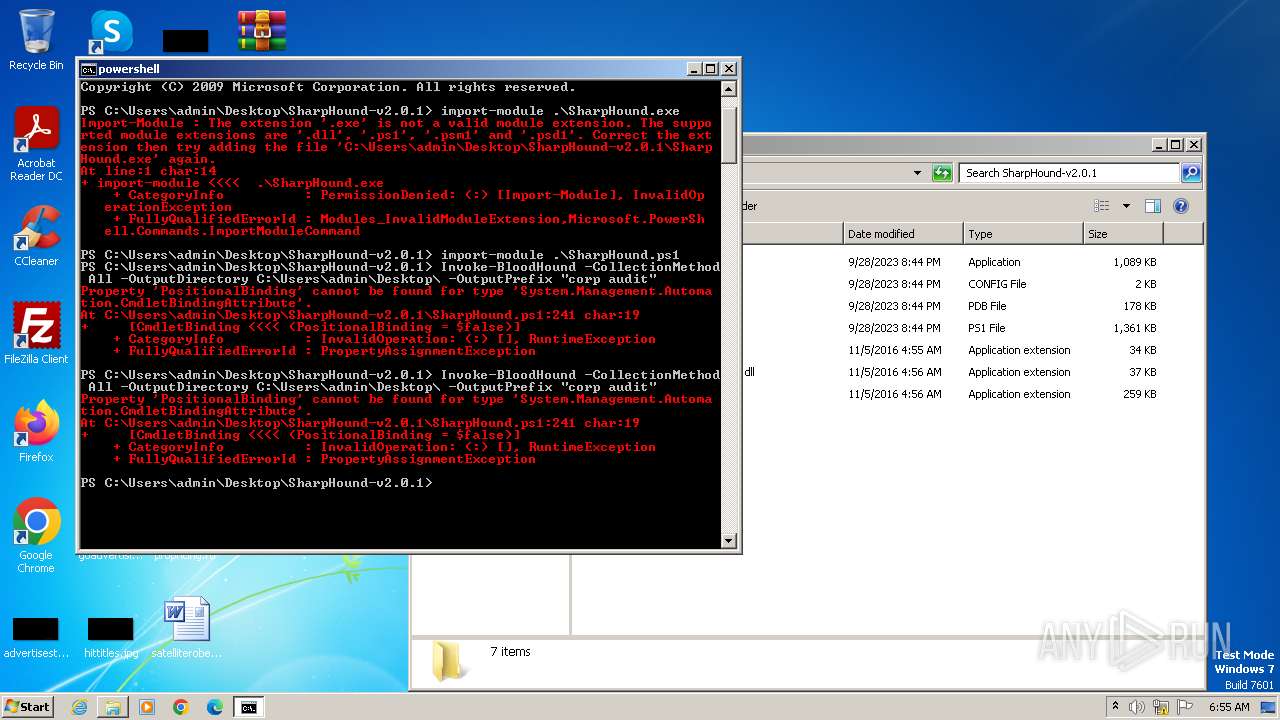Click the Show desktop button

[x=1270, y=707]
